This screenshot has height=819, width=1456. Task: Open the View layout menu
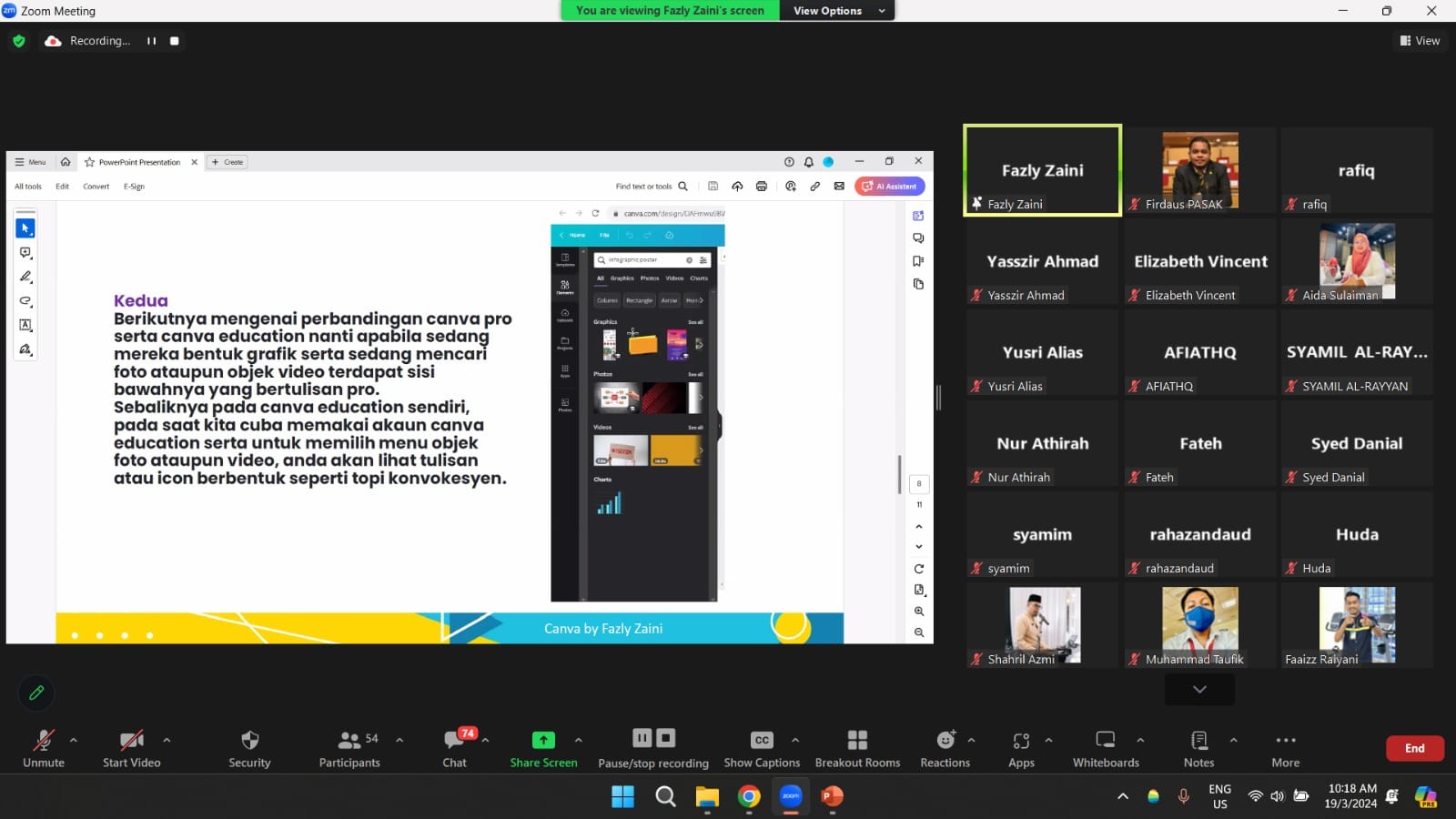coord(1420,41)
